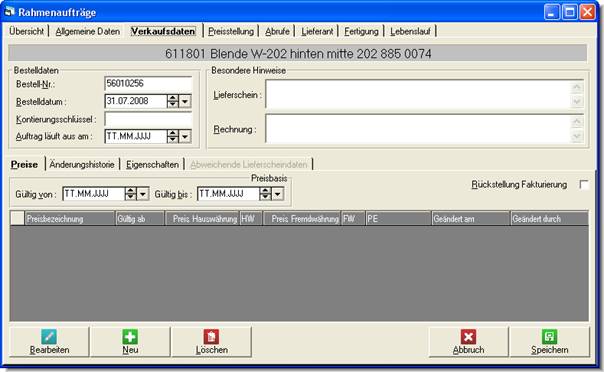This screenshot has height=372, width=604.
Task: Open the Auftrag läuft aus am dropdown
Action: pos(185,136)
